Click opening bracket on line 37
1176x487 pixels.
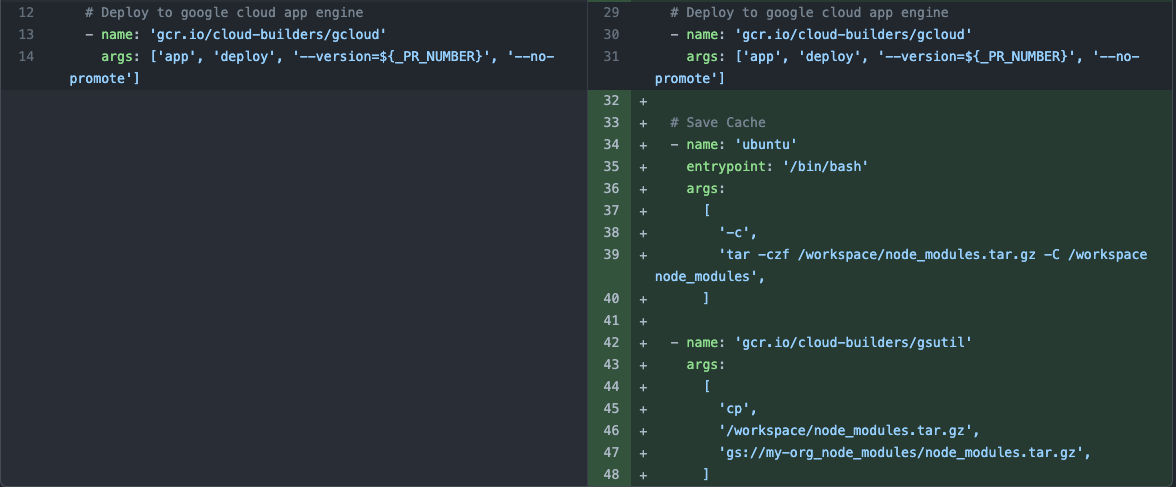[x=706, y=210]
